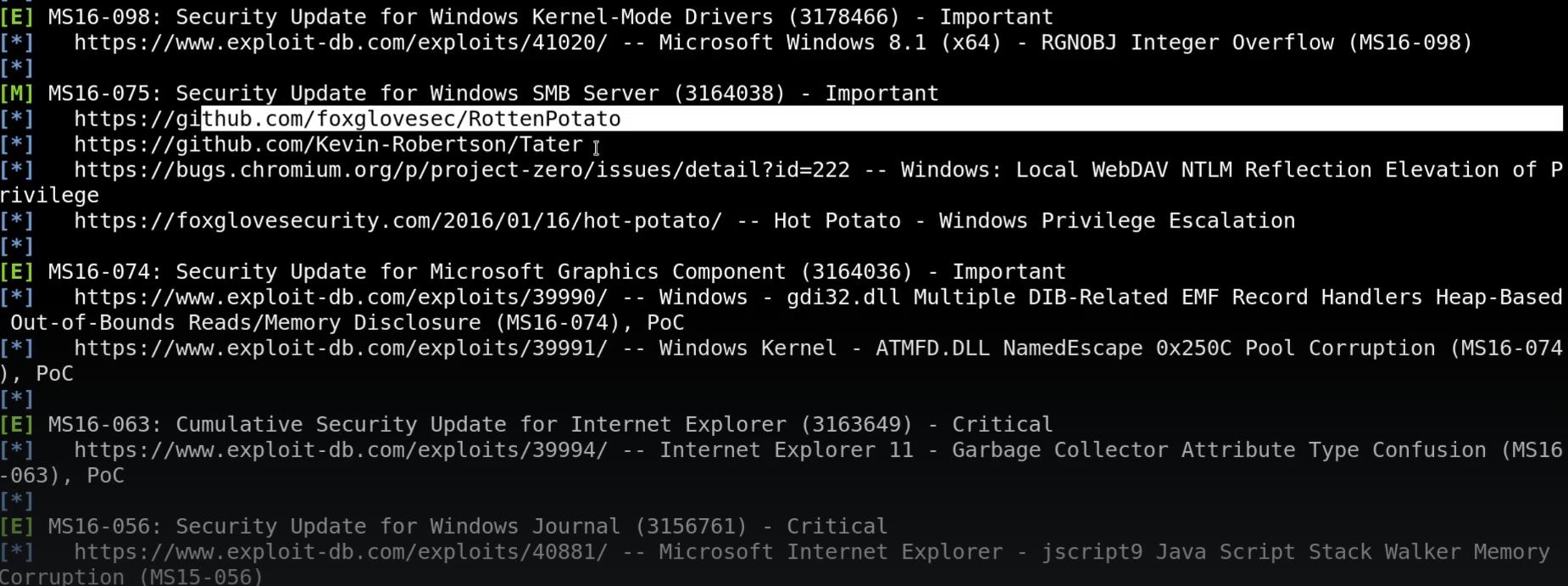Click the MS16-056 Windows Journal heading

(468, 526)
